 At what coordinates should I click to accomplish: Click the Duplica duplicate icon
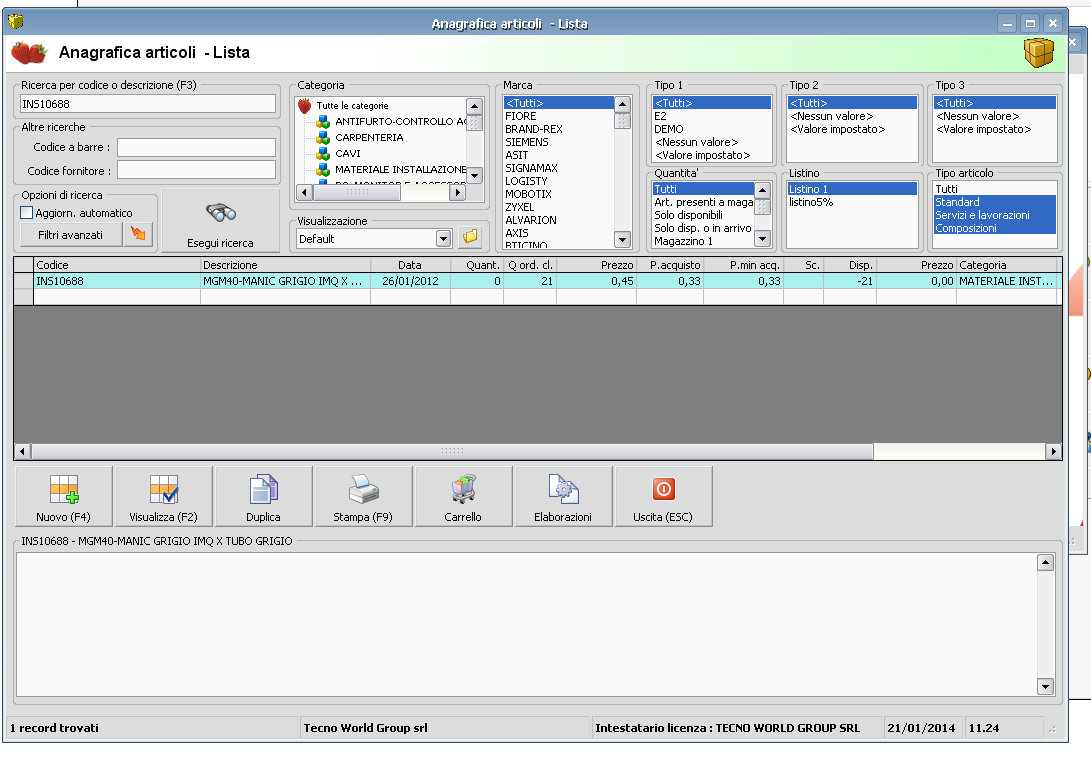tap(263, 490)
